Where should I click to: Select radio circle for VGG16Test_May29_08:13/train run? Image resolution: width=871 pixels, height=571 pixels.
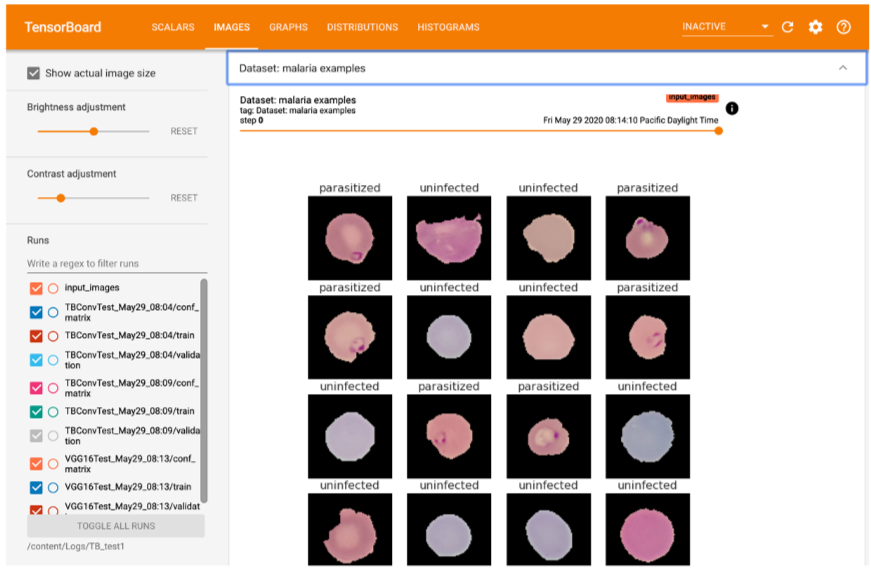(x=53, y=487)
